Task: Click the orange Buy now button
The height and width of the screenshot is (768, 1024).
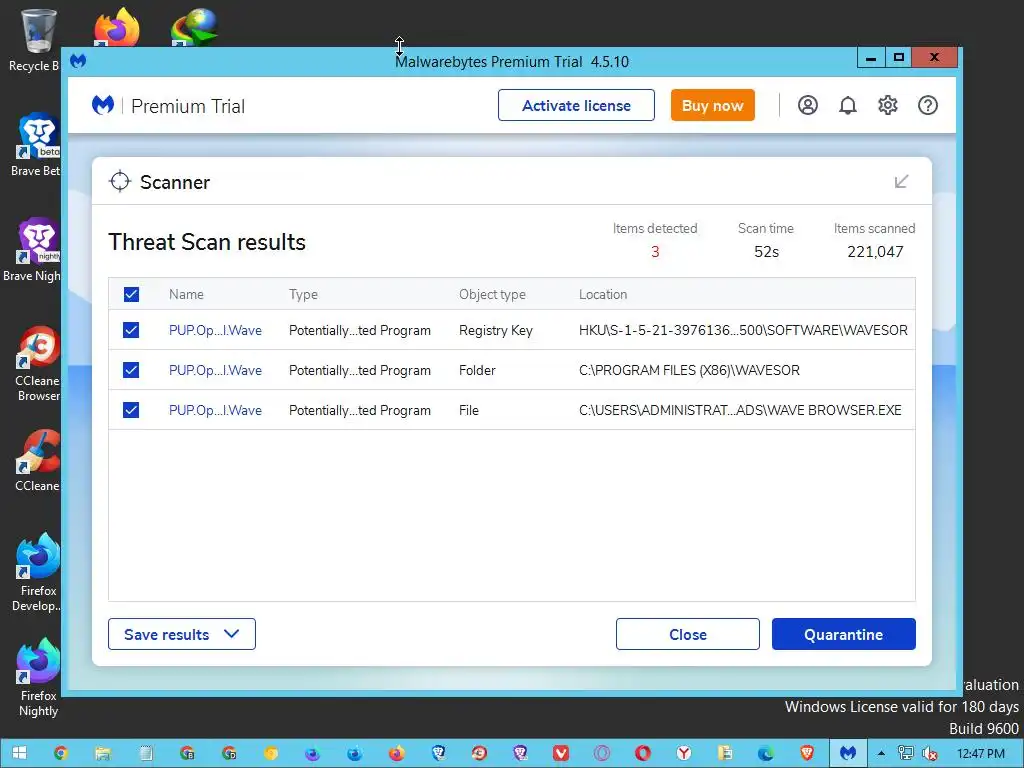Action: tap(712, 105)
